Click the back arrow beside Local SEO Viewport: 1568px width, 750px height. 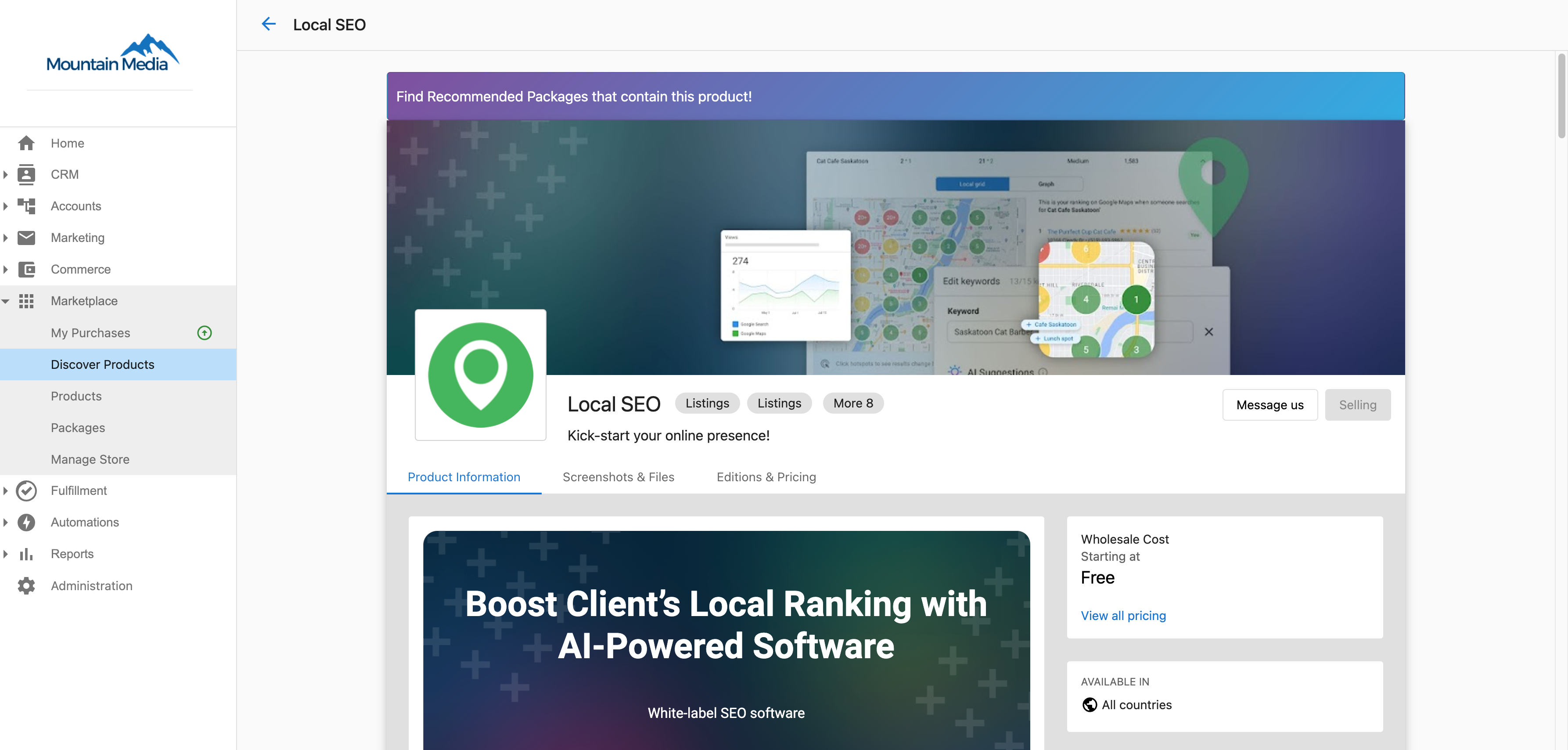pos(269,24)
